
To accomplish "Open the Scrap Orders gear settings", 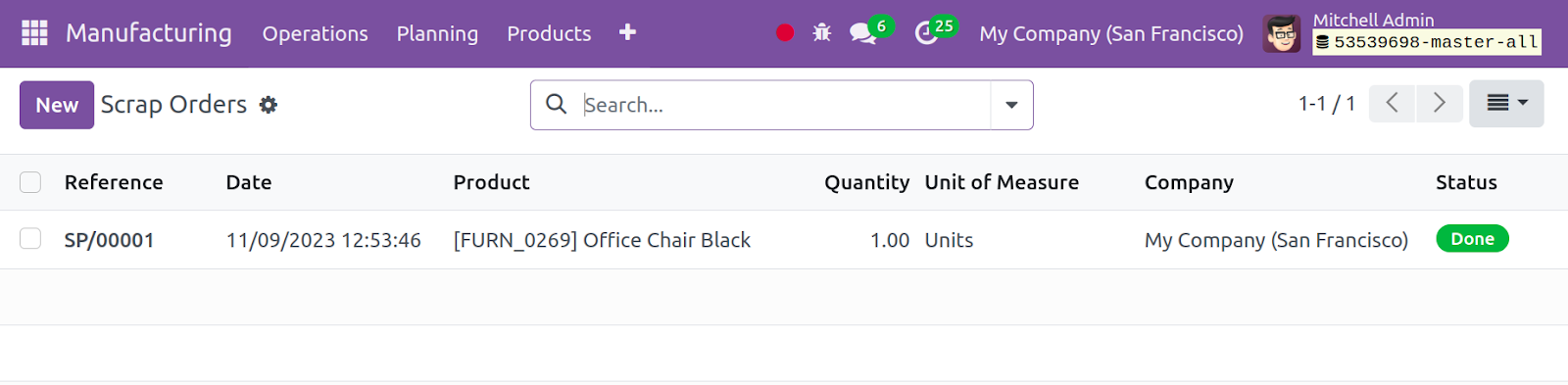I will coord(269,105).
